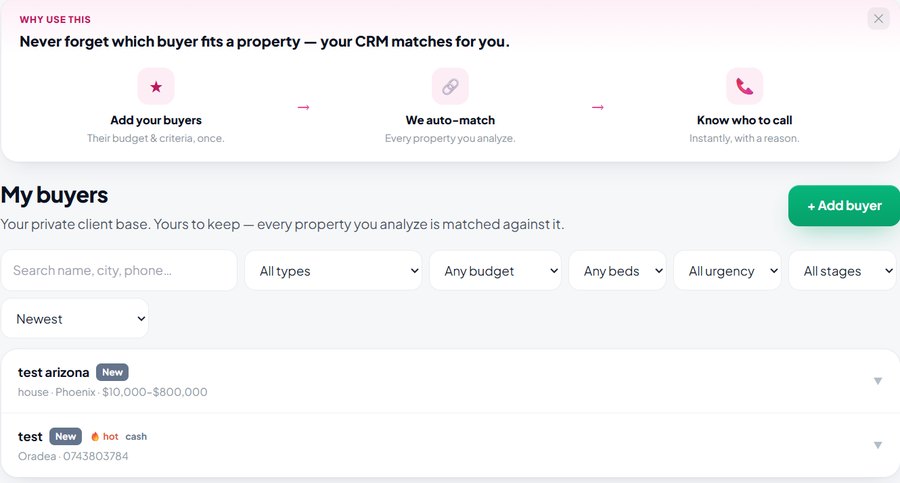Click the flame hot icon on test buyer

[x=95, y=436]
